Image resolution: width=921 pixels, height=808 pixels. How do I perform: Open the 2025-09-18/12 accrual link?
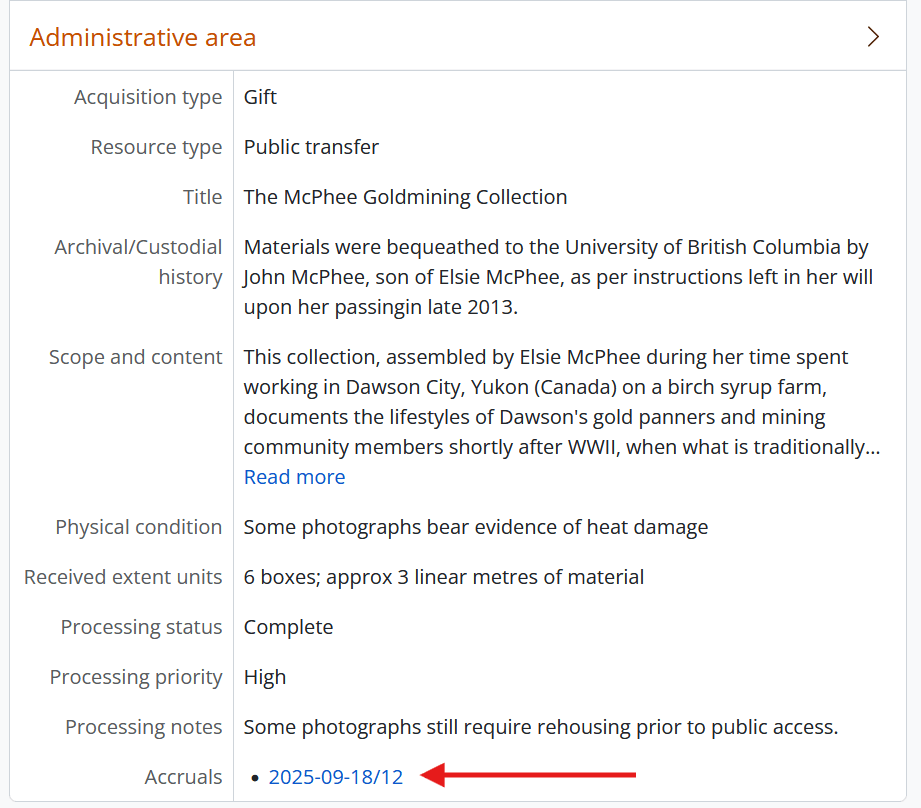click(x=336, y=777)
